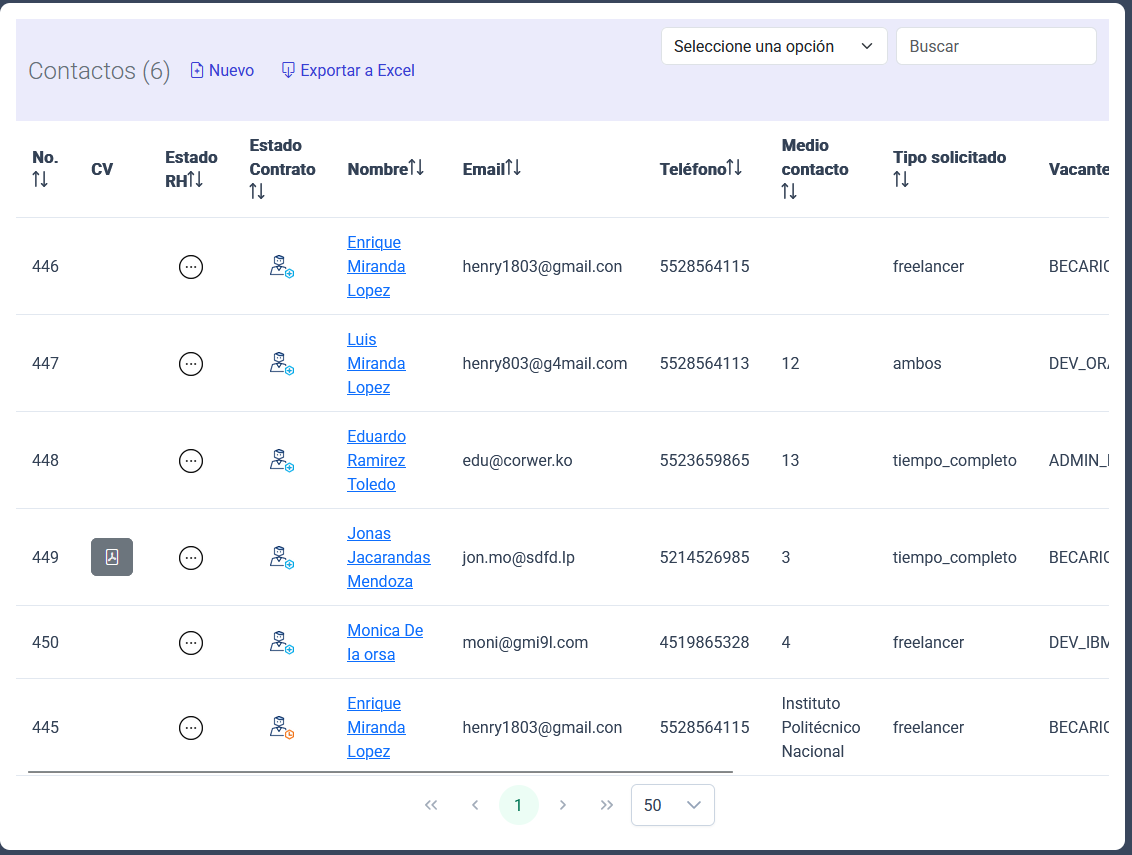Image resolution: width=1132 pixels, height=855 pixels.
Task: Sort the table by Email column
Action: tap(513, 169)
